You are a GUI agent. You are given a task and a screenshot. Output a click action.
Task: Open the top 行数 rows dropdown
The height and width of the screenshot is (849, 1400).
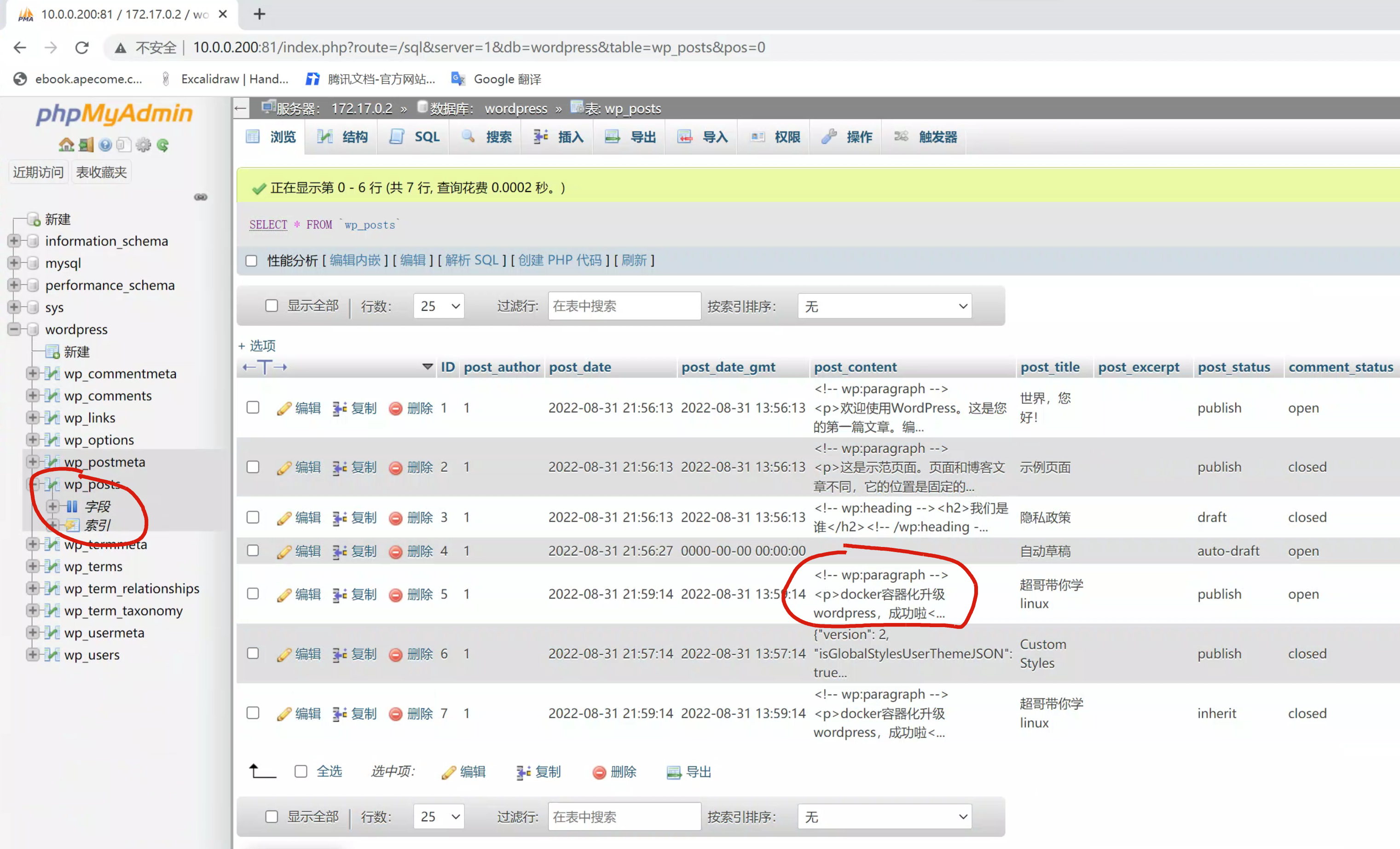coord(439,306)
